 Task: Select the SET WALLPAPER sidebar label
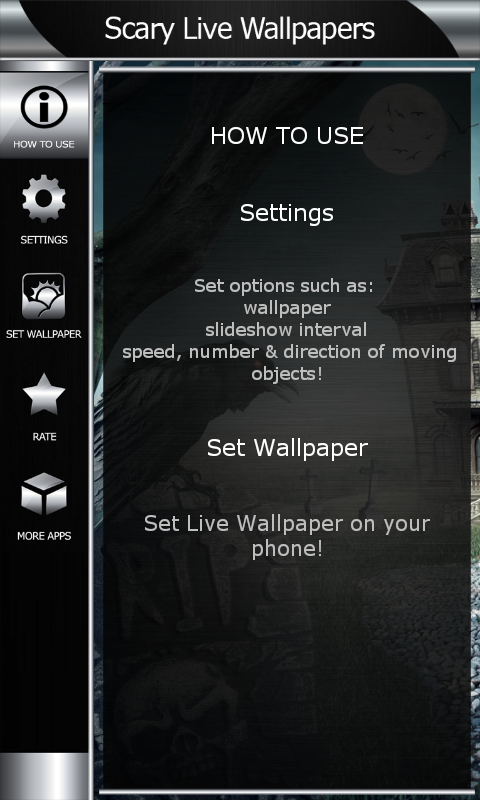[x=44, y=335]
